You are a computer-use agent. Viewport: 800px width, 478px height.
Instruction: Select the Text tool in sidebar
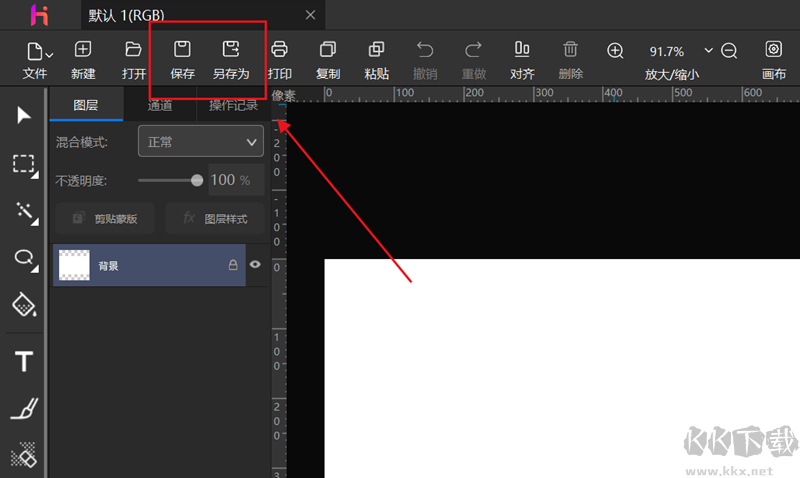(x=23, y=362)
